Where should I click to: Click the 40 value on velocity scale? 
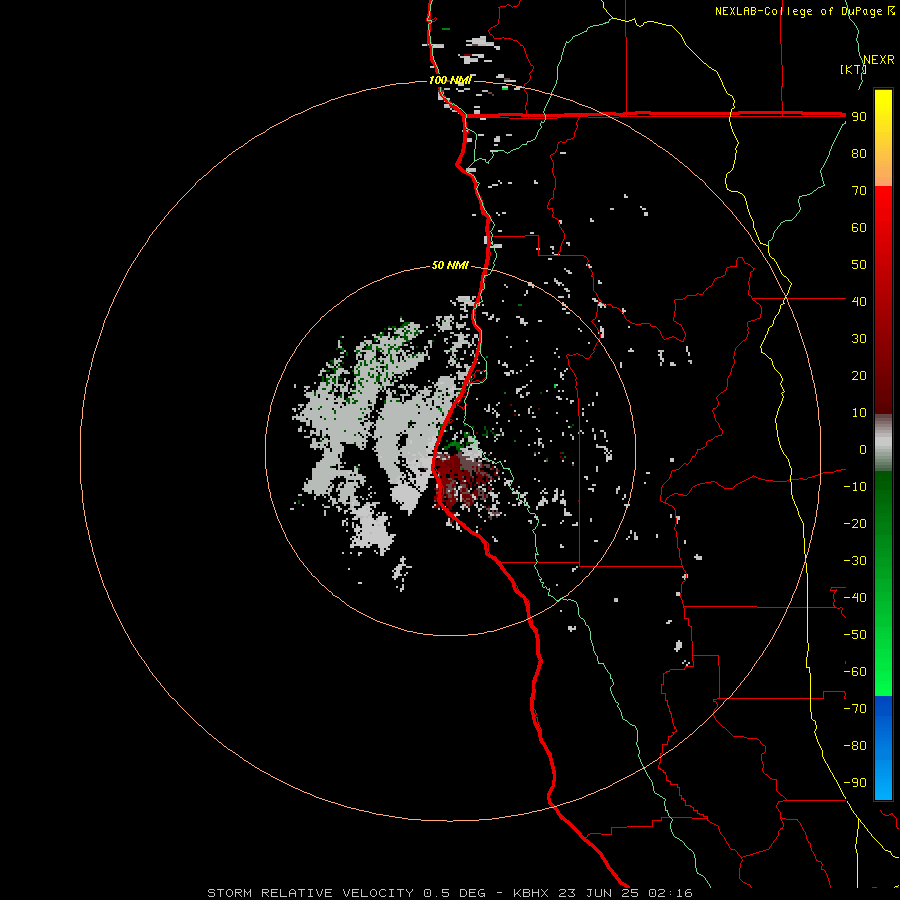859,301
